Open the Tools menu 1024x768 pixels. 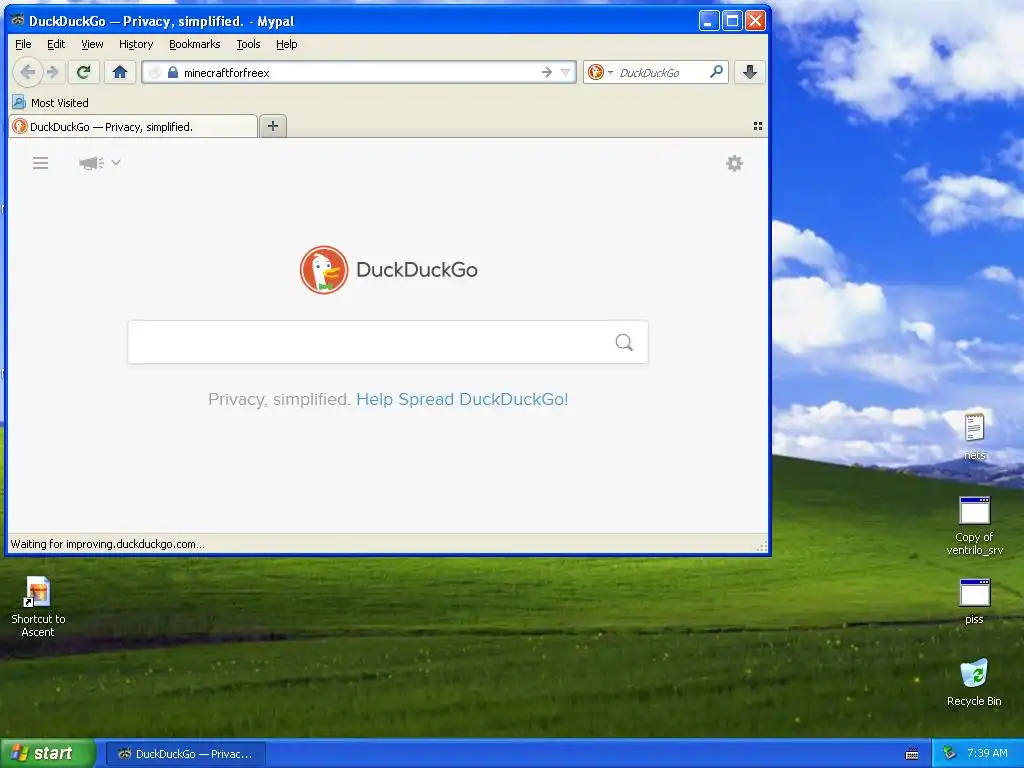(248, 44)
